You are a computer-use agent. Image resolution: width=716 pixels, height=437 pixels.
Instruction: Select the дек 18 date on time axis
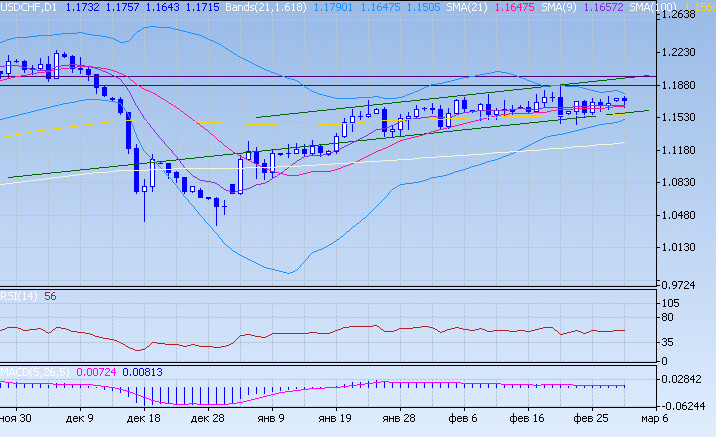click(145, 420)
